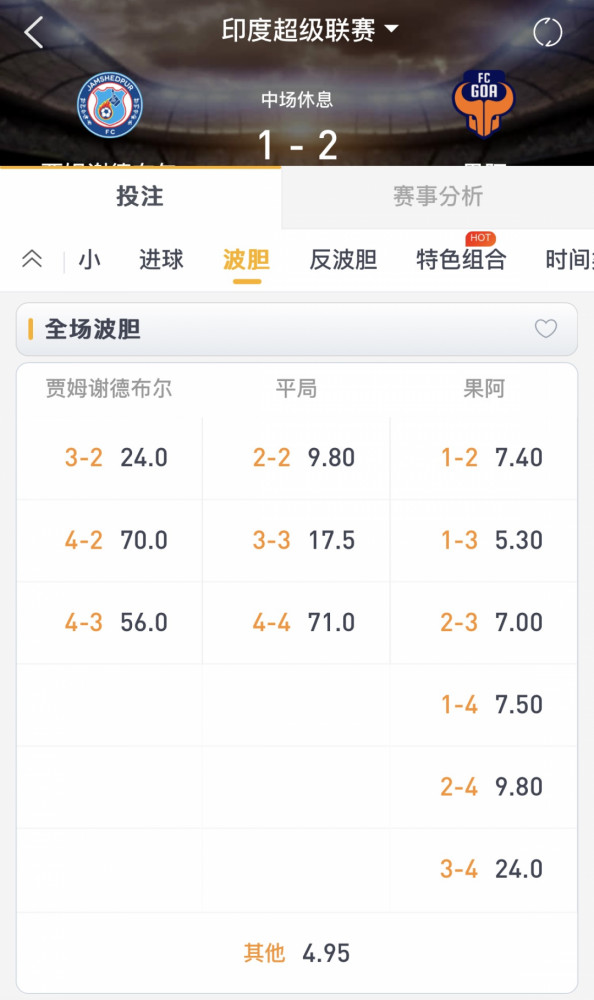
Task: Tap the back arrow icon
Action: tap(34, 31)
